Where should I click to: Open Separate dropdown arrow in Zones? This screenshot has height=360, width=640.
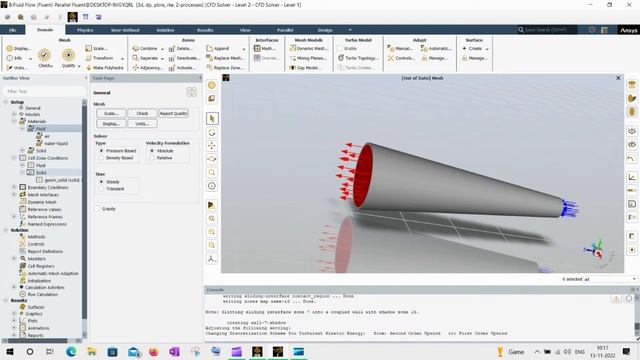(x=162, y=58)
